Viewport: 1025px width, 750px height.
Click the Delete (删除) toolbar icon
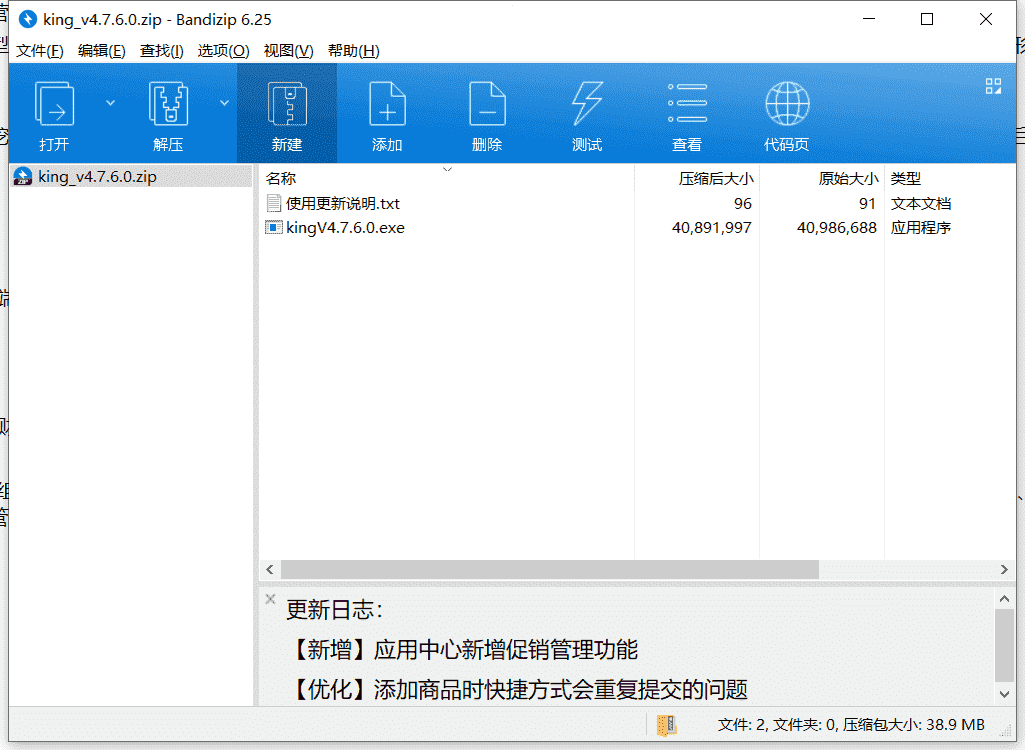tap(487, 103)
